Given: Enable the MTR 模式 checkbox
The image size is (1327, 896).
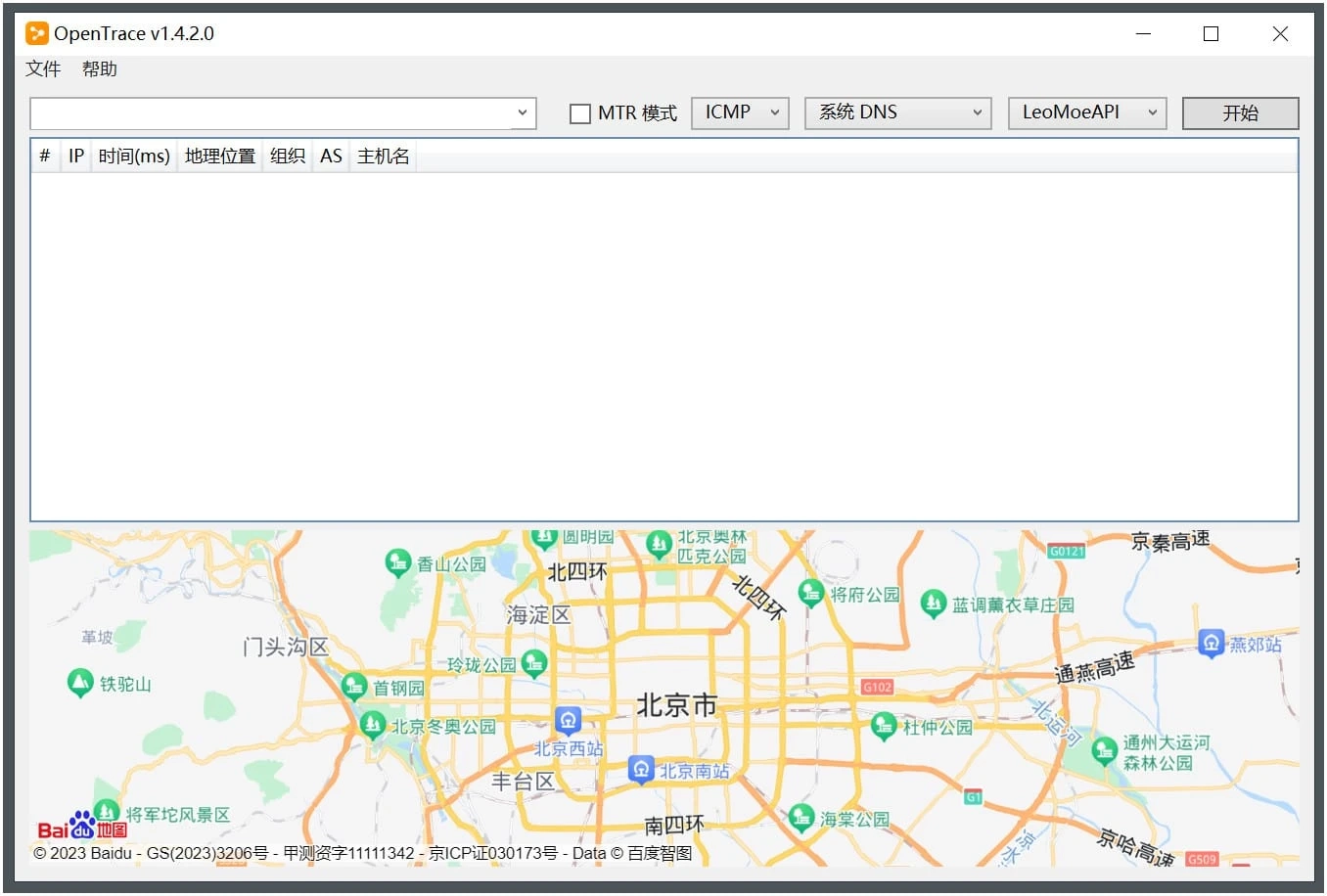Looking at the screenshot, I should tap(580, 113).
